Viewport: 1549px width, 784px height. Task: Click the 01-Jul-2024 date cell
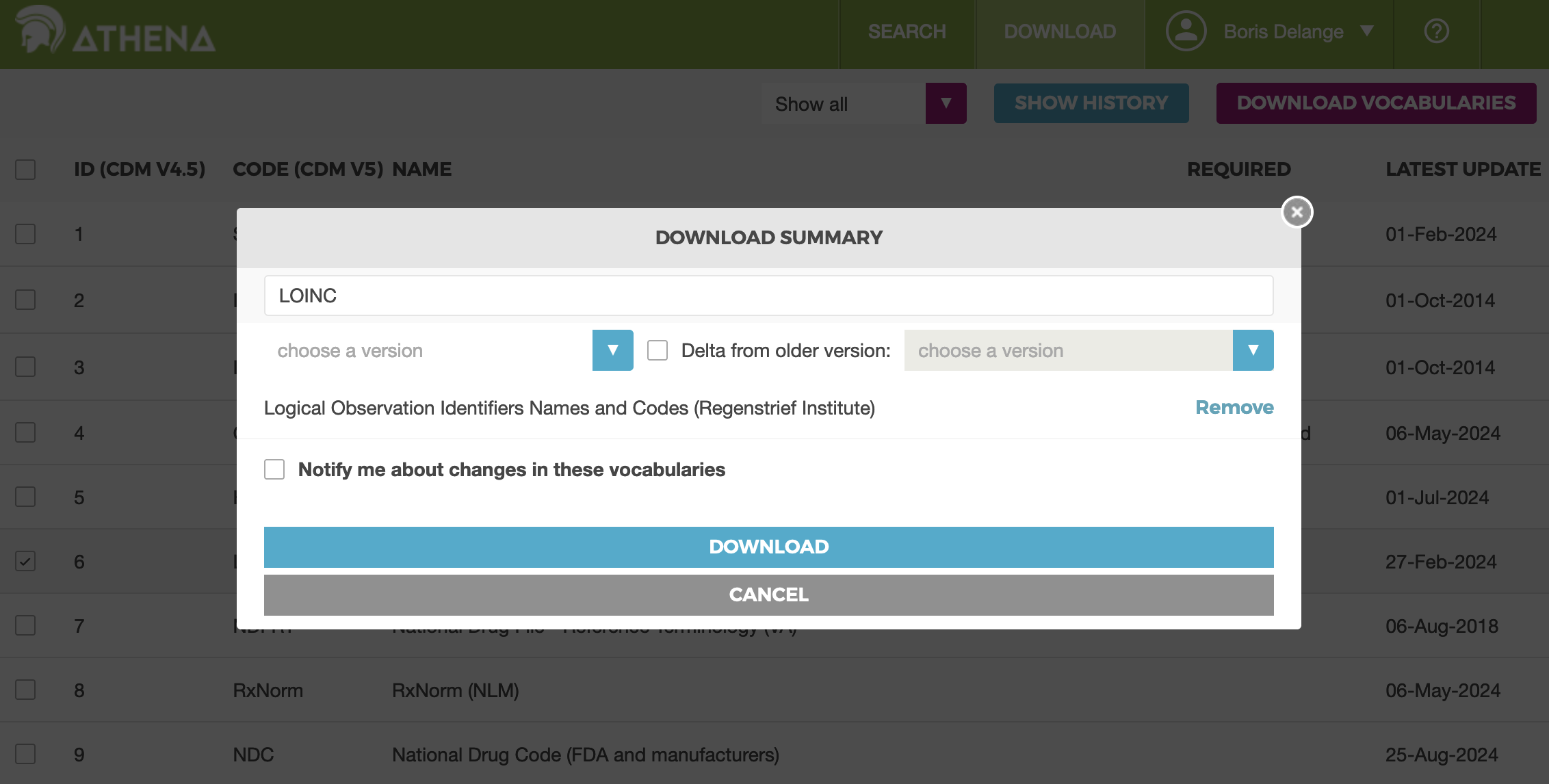[1437, 497]
